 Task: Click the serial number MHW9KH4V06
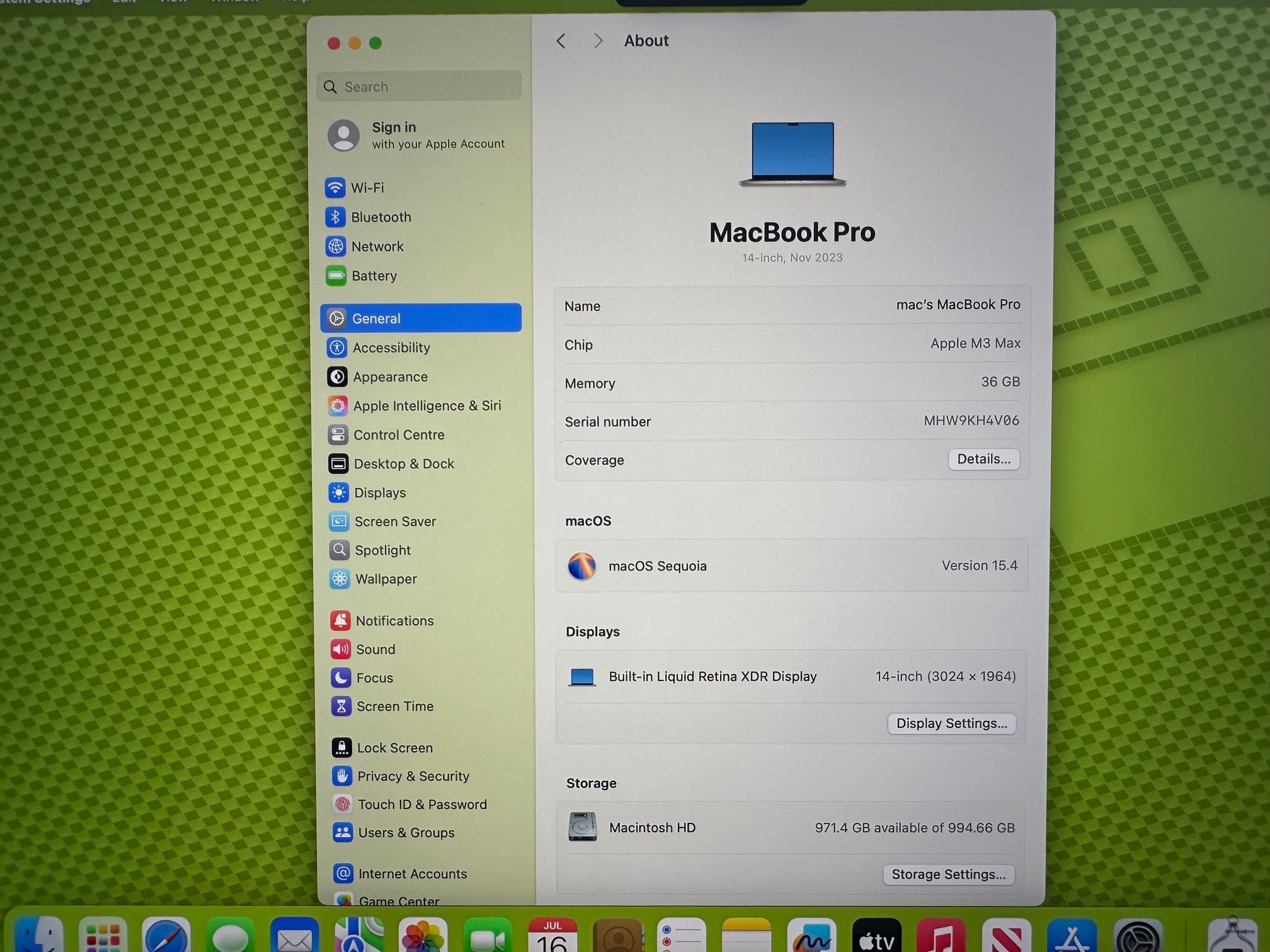[x=971, y=420]
